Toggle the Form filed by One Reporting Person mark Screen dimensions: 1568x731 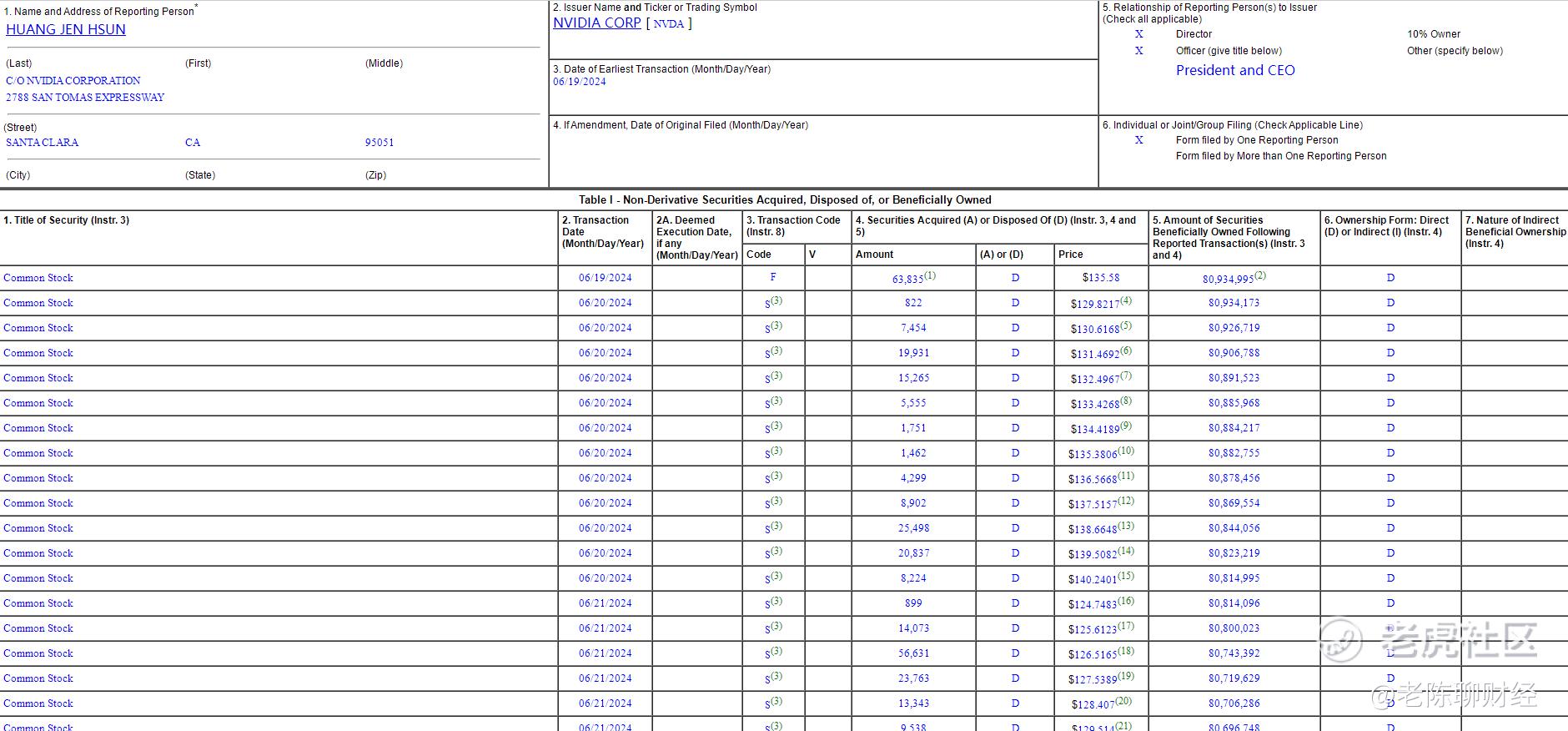[1138, 140]
